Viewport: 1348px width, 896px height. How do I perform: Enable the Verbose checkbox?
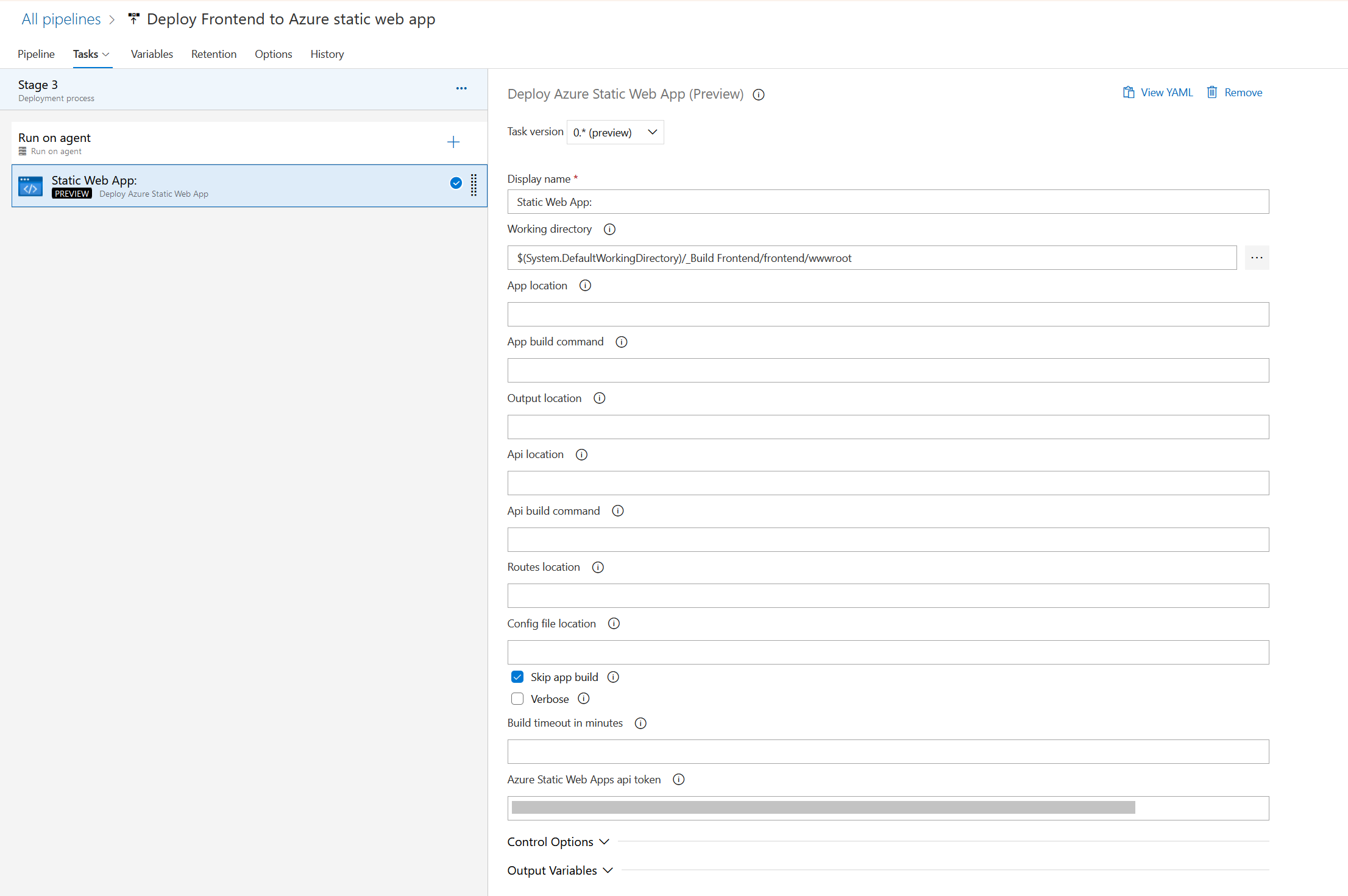(x=516, y=699)
